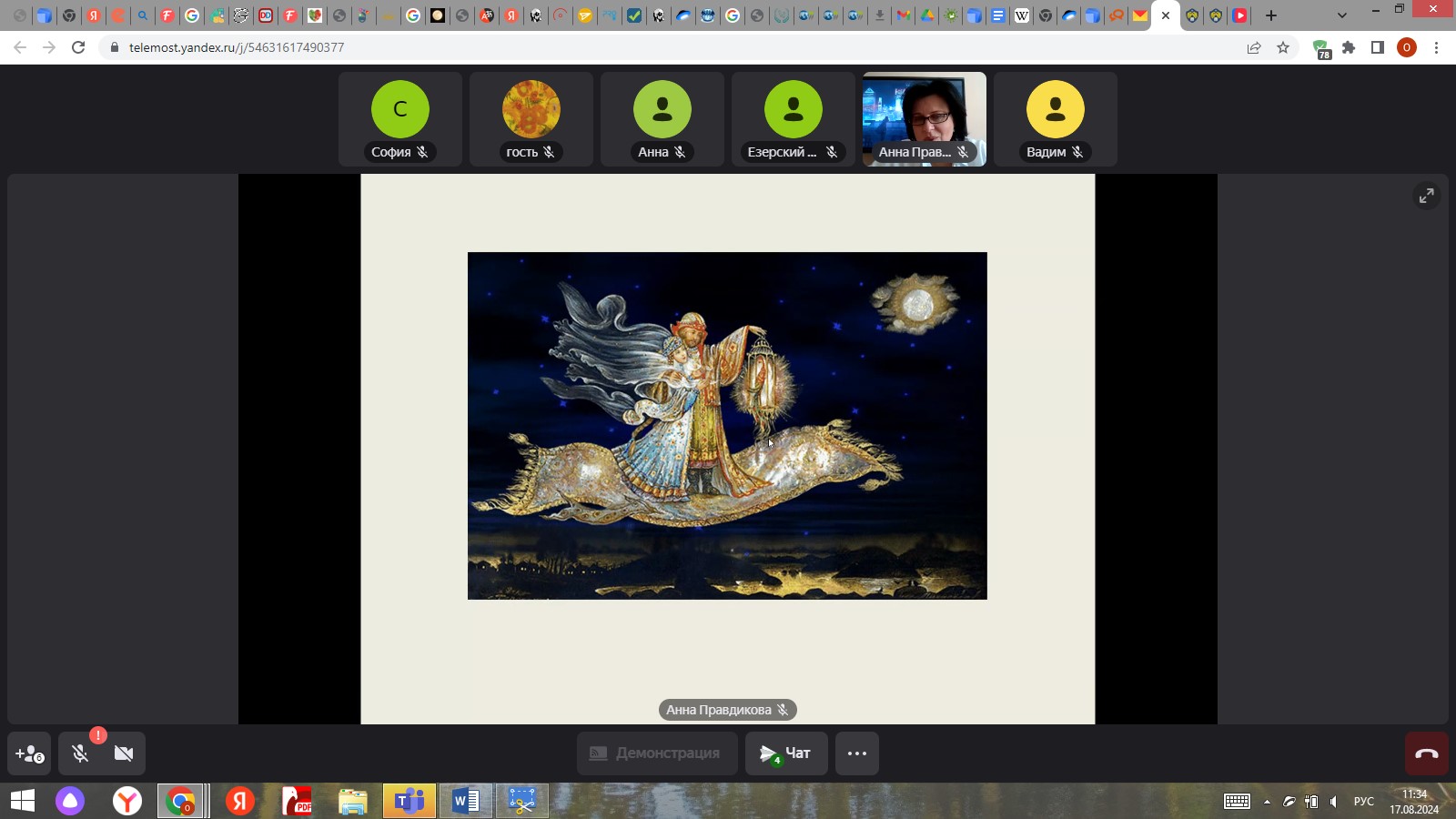Open the on-screen keyboard tray icon
The height and width of the screenshot is (819, 1456).
point(1237,801)
